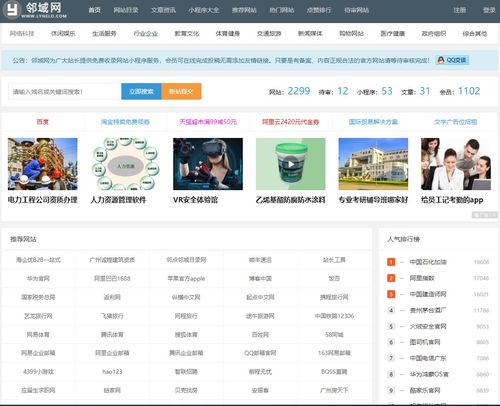Open 中国铁路12306 in recommended sites
This screenshot has height=406, width=500.
tap(334, 316)
